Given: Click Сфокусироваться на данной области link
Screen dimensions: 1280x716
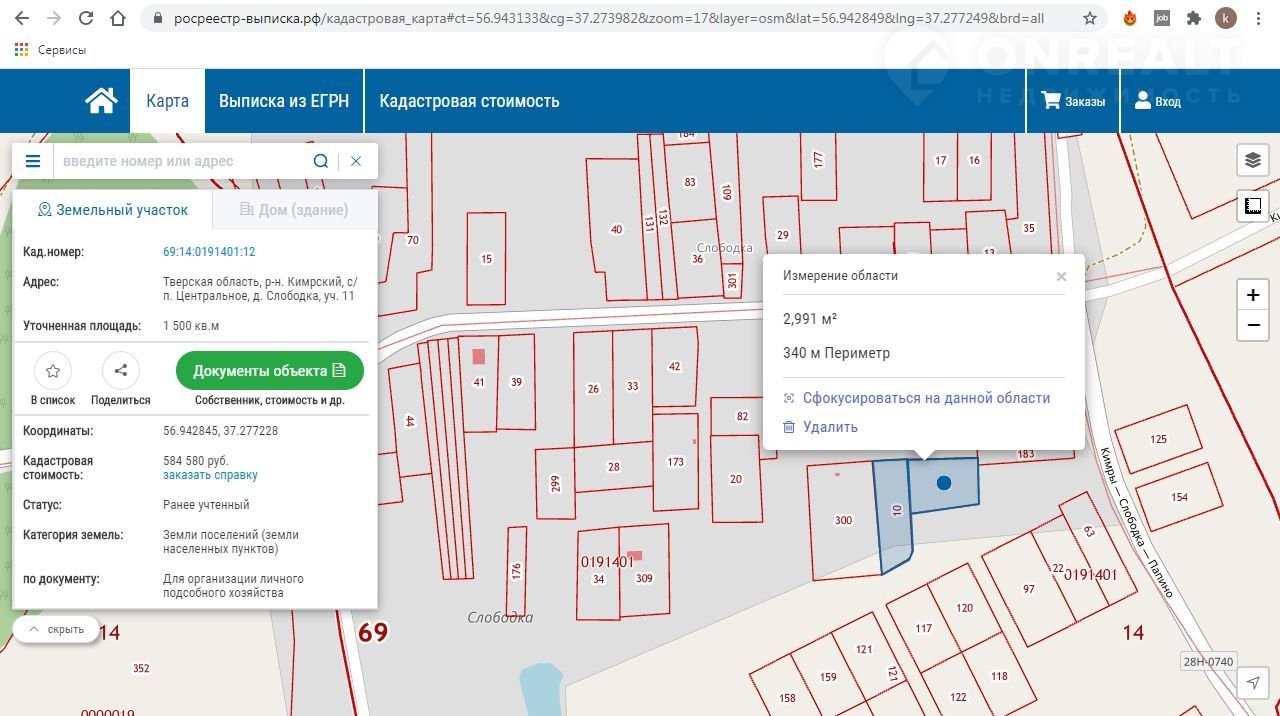Looking at the screenshot, I should [926, 398].
